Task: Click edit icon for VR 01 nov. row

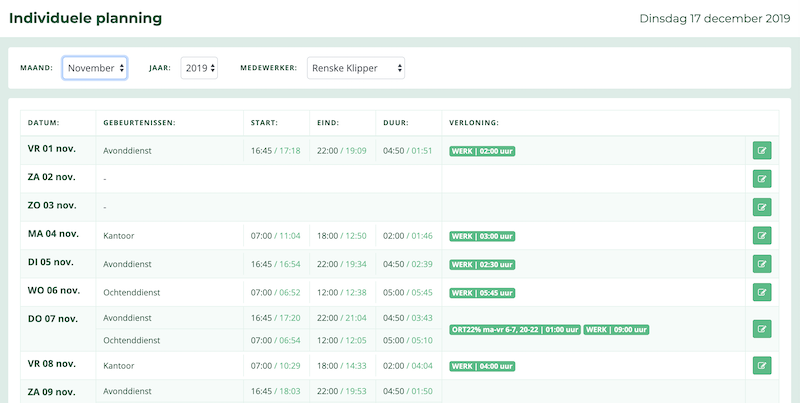Action: point(762,151)
